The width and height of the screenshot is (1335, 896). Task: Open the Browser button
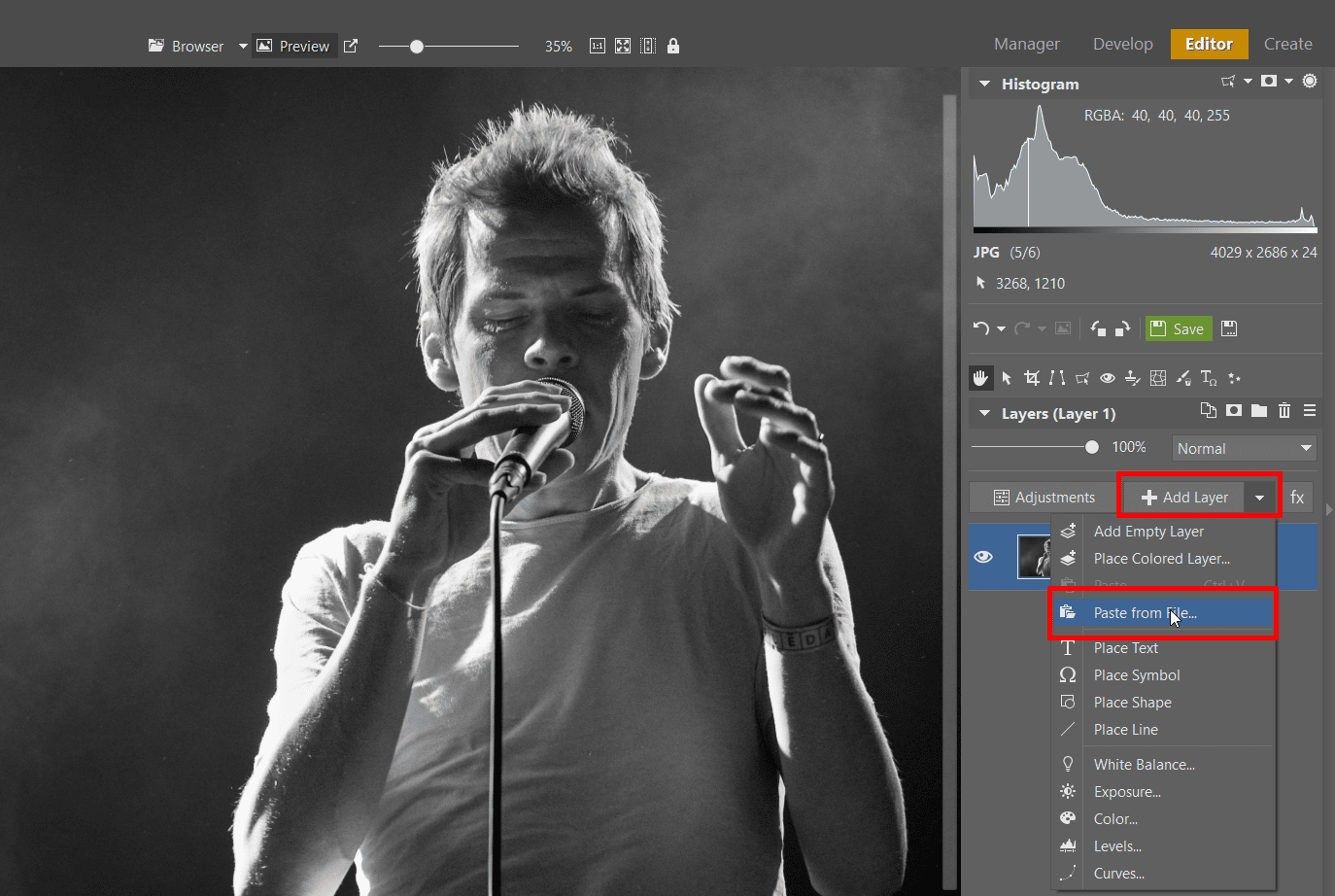pyautogui.click(x=186, y=46)
